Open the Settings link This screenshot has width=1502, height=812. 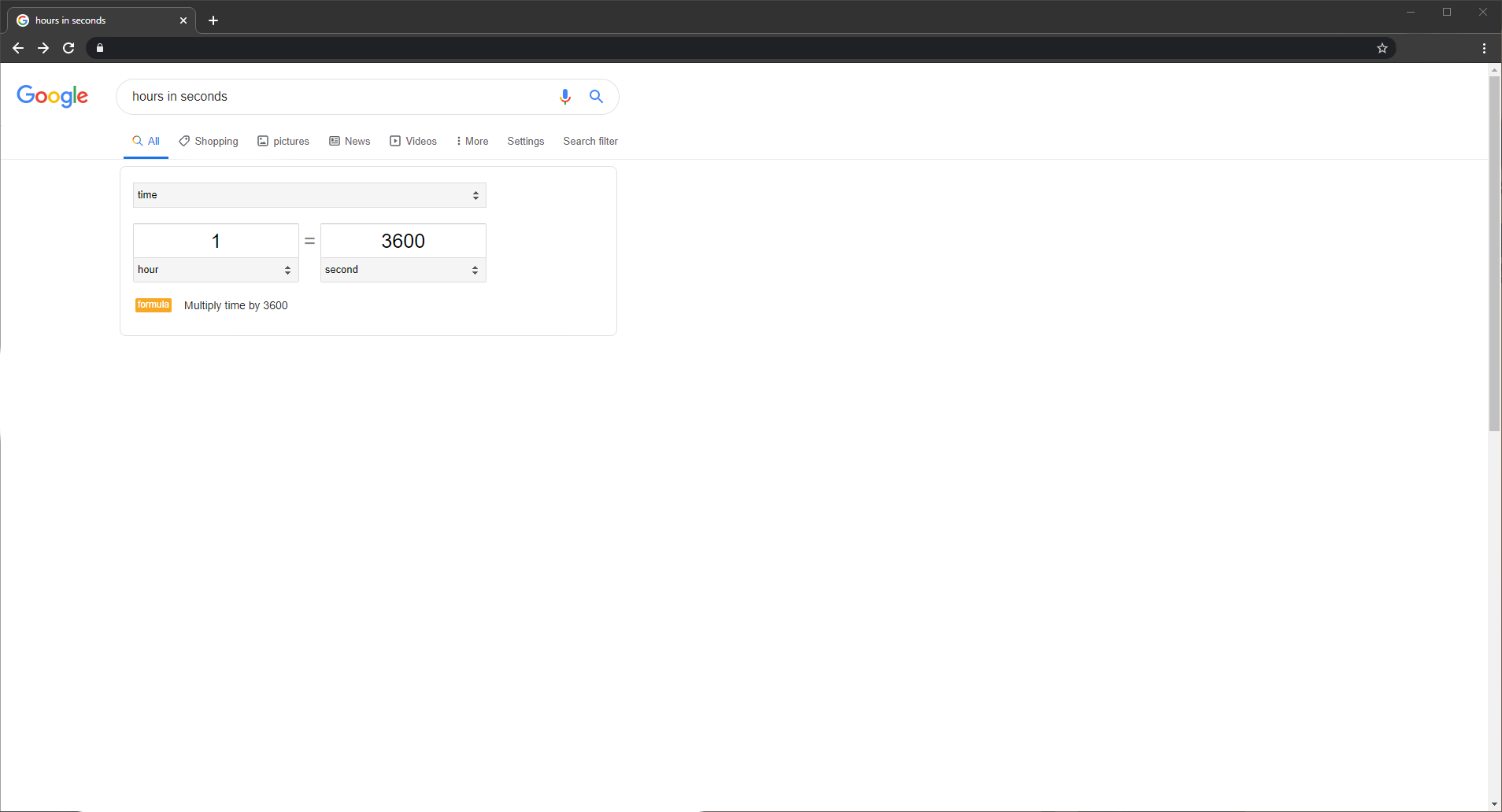click(525, 142)
